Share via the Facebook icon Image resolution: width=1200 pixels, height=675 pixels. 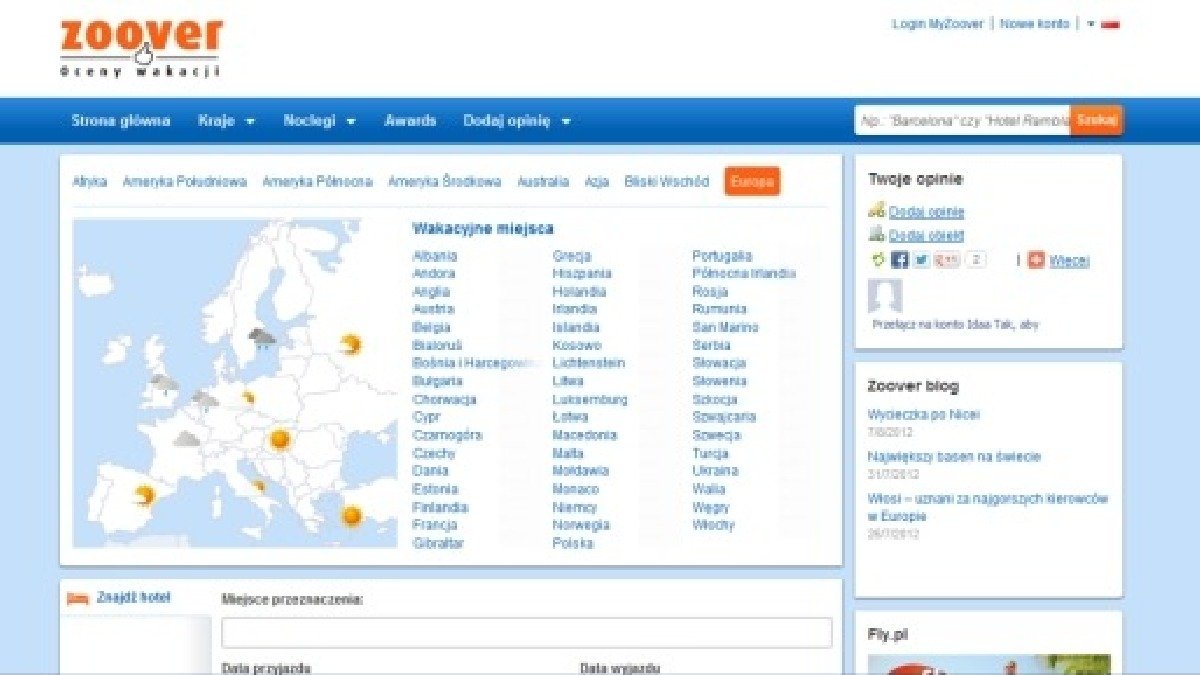[899, 260]
